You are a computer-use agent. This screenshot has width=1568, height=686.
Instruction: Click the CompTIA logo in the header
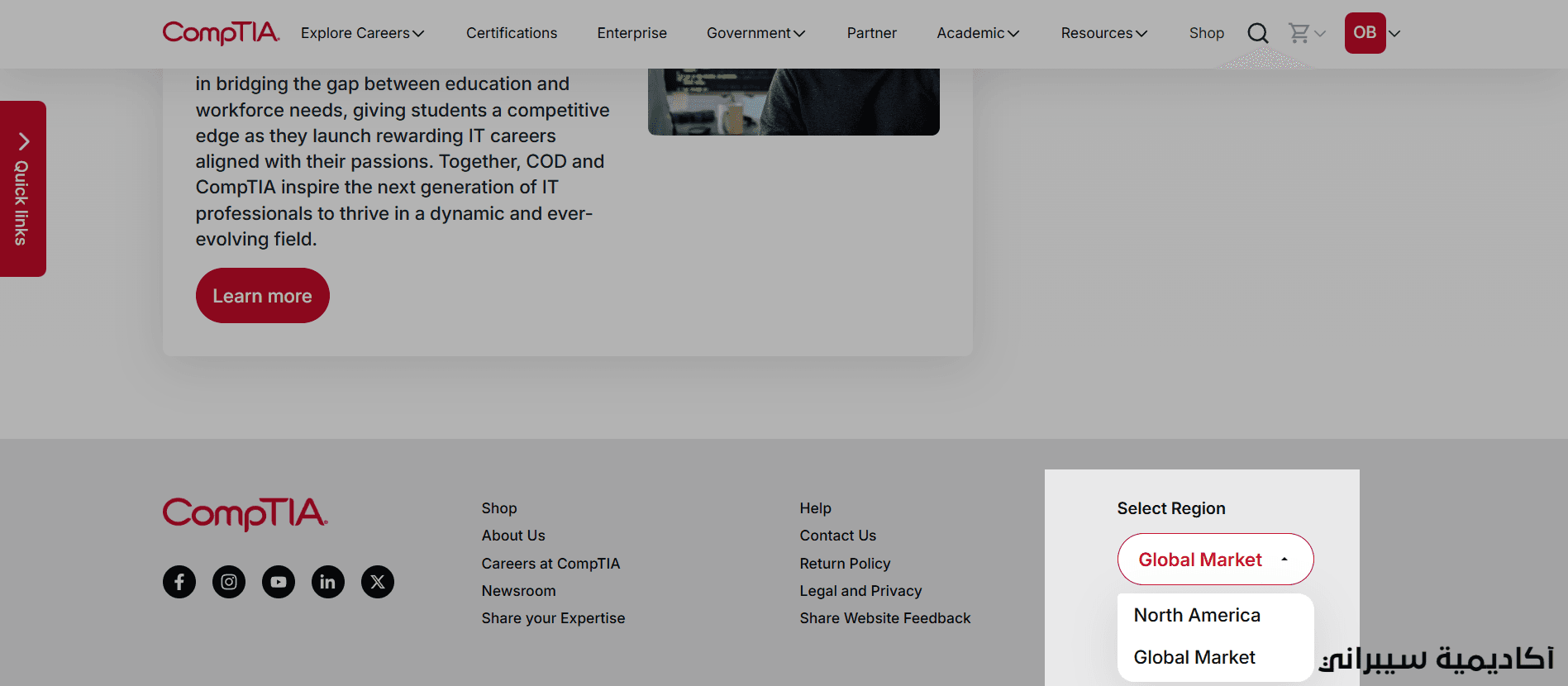coord(222,33)
